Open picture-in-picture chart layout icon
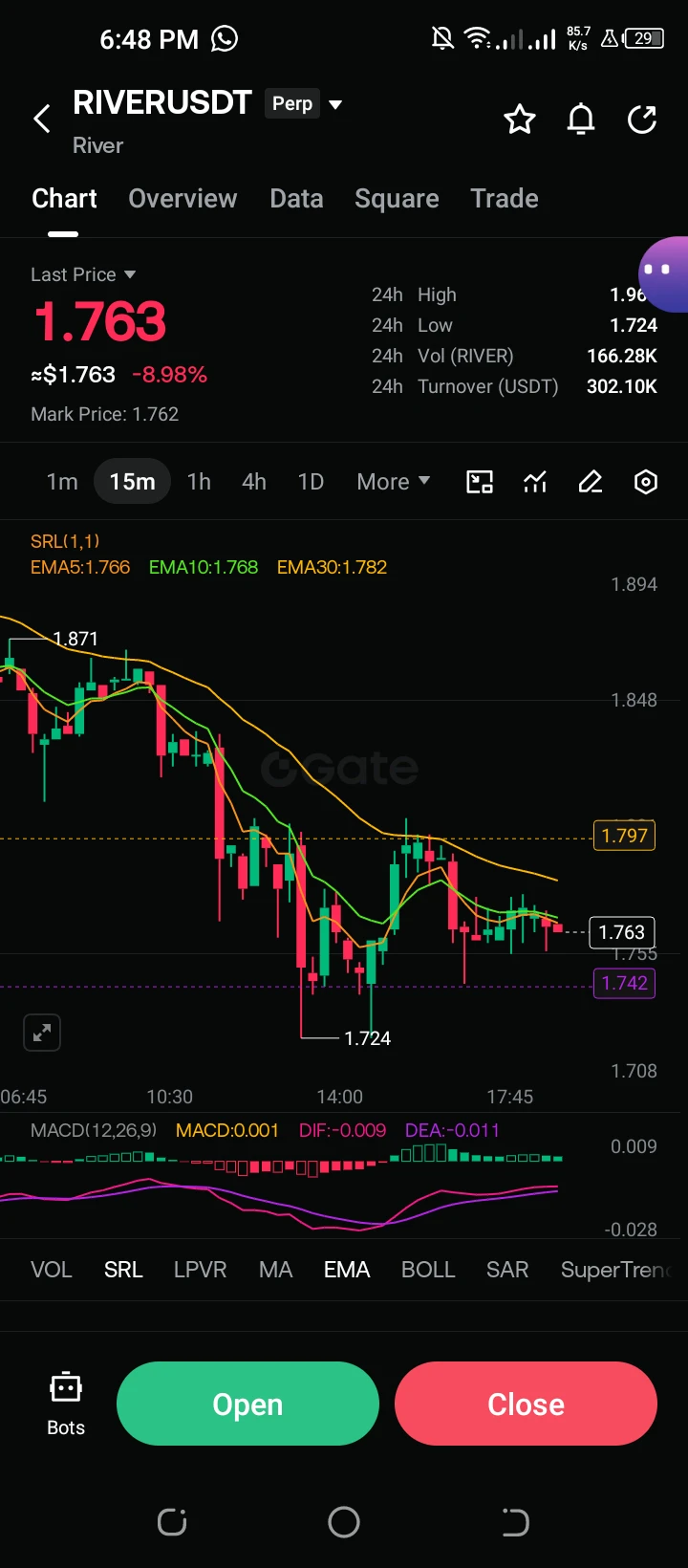Screen dimensions: 688x1568 (x=480, y=482)
